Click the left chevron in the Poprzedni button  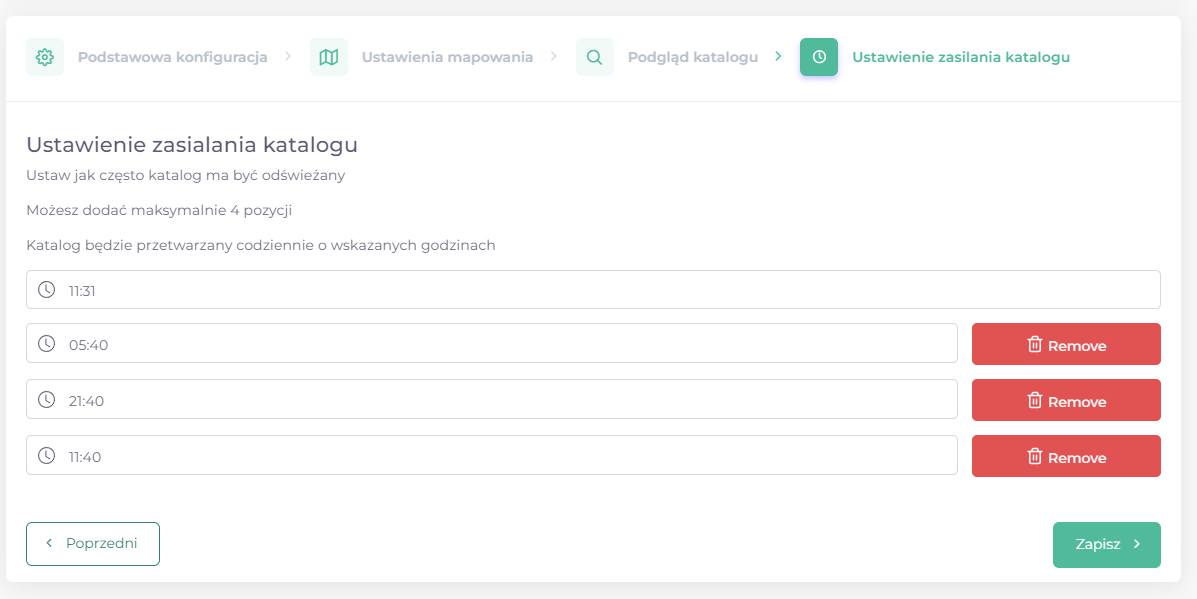(x=49, y=543)
